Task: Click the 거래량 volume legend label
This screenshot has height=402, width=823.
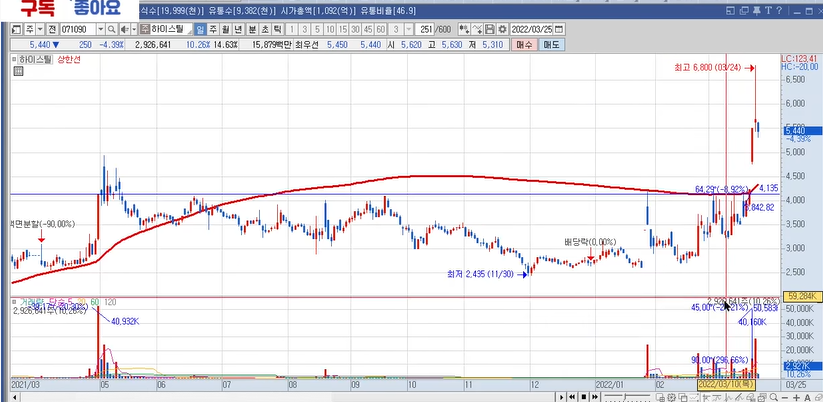Action: coord(31,302)
